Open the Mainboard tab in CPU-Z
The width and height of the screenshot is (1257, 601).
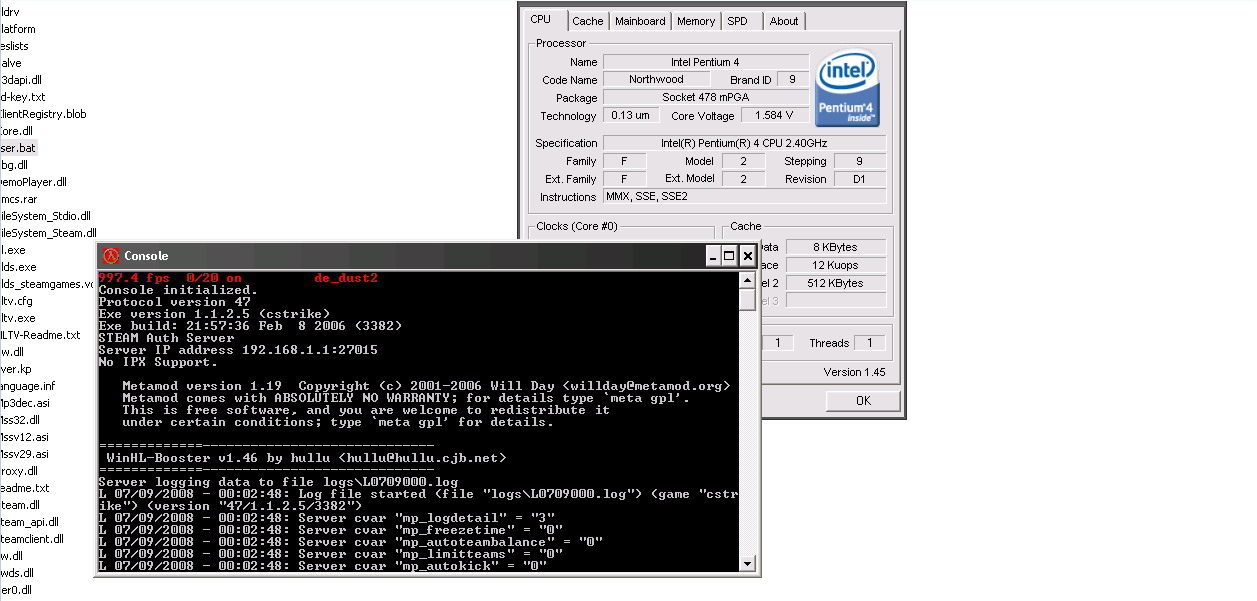(x=640, y=21)
